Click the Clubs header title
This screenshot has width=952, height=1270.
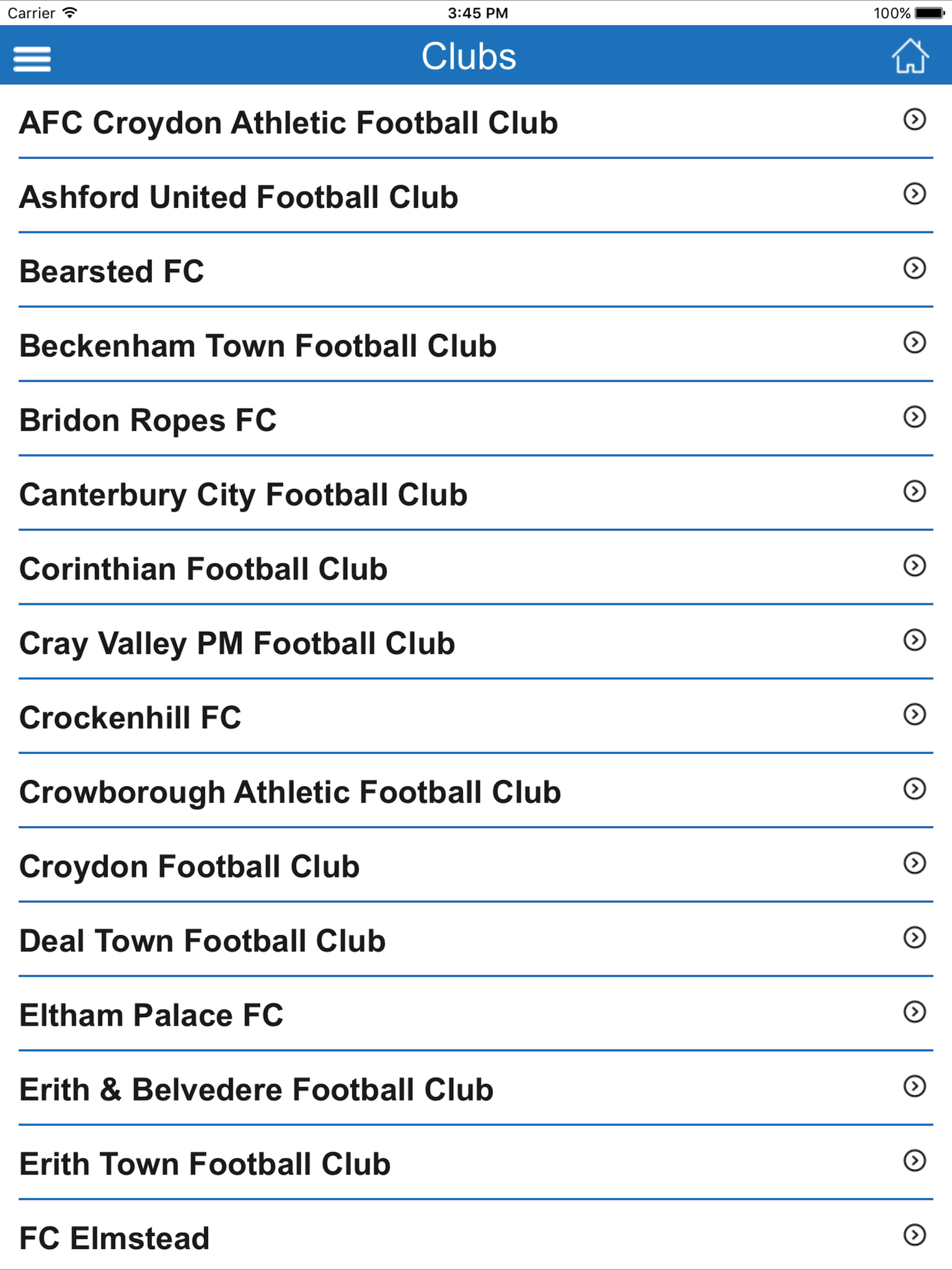469,56
